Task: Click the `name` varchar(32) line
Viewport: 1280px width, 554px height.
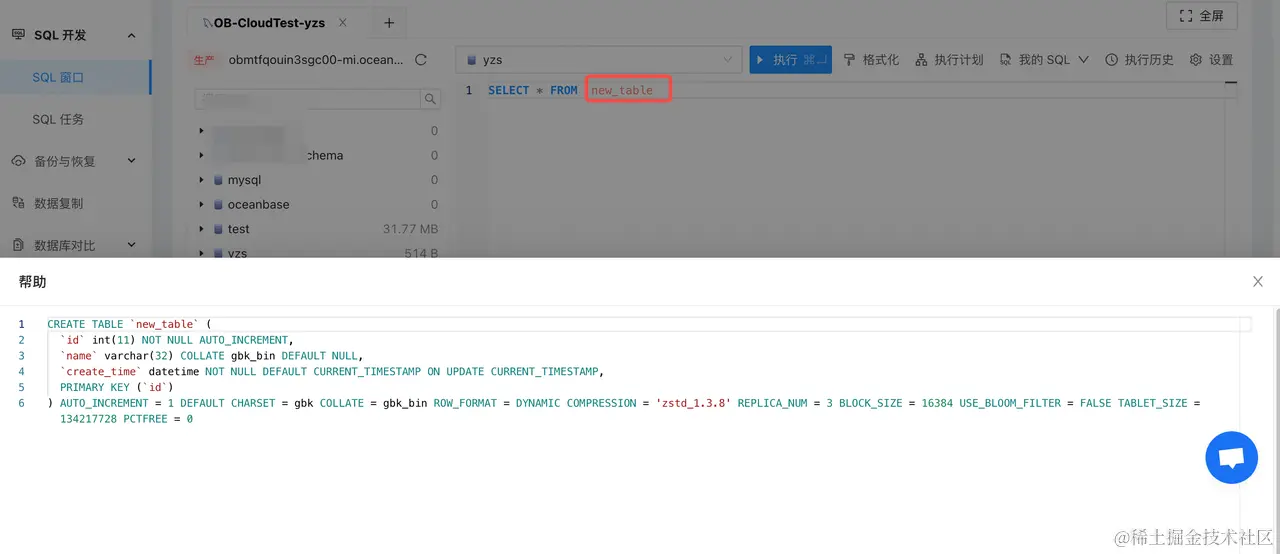Action: click(x=211, y=355)
